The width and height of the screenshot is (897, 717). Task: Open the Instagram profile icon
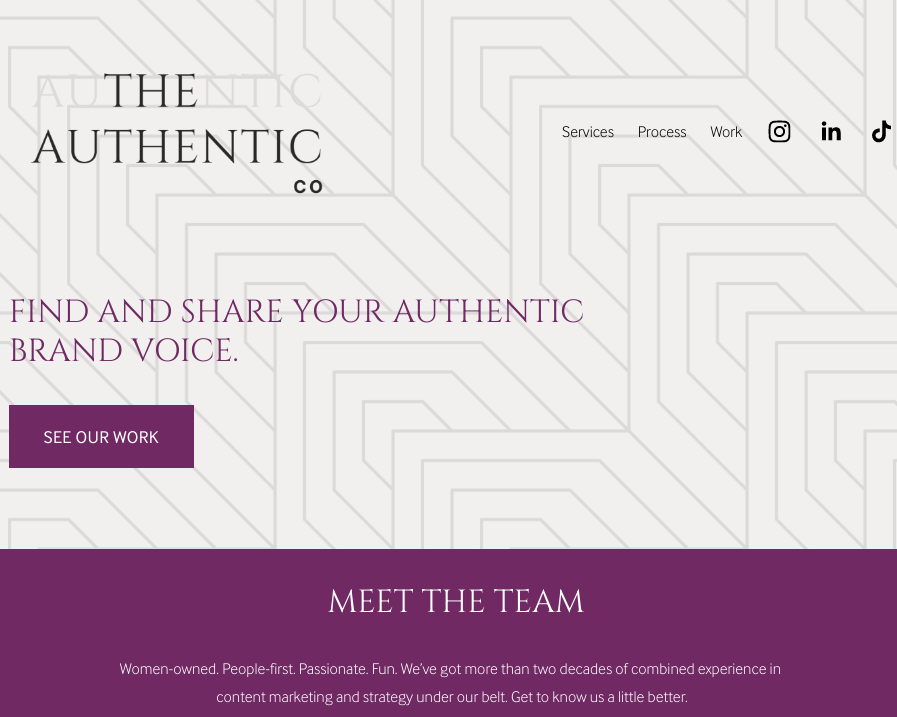pos(779,132)
